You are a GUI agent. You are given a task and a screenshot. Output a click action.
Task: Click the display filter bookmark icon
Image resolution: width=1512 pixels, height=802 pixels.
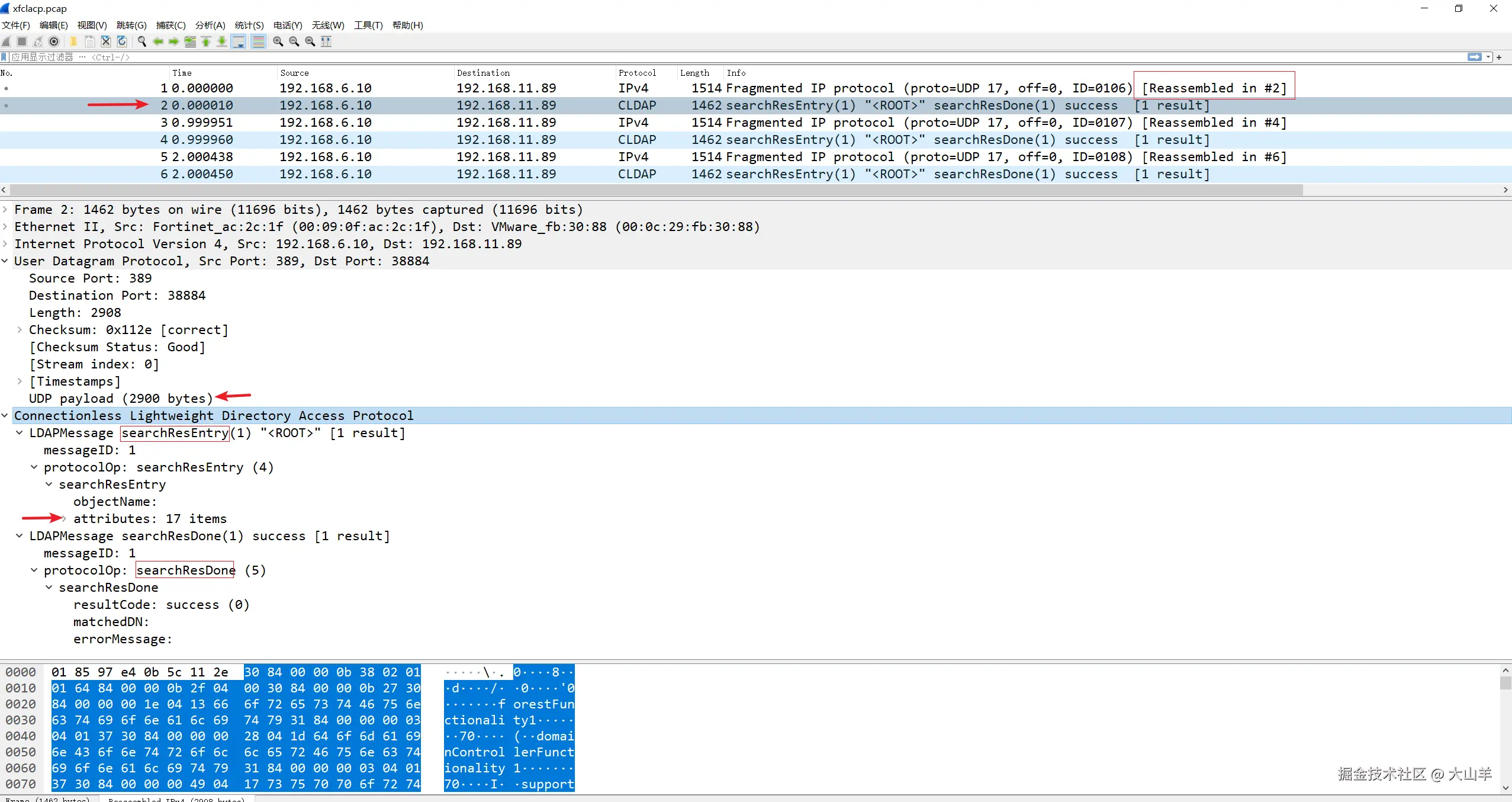point(5,57)
